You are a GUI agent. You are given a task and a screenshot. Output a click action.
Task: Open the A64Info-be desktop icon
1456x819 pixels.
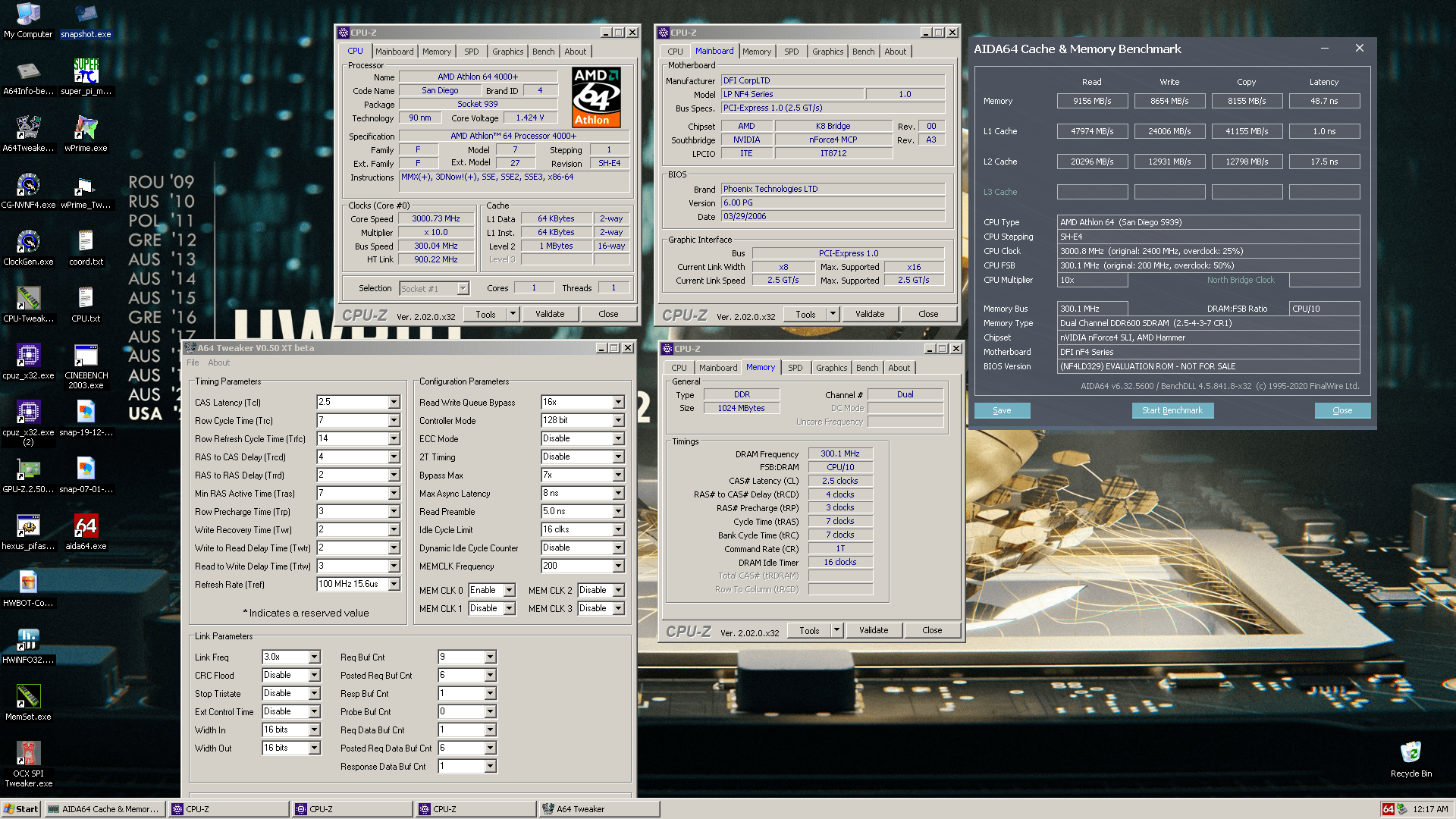(x=28, y=77)
